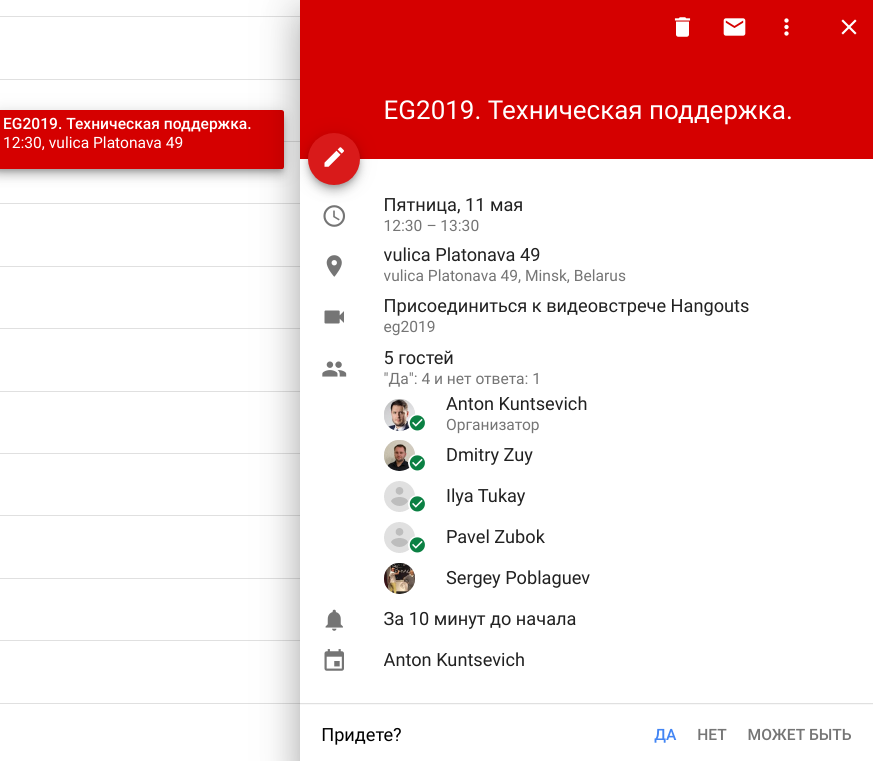
Task: Click Ilya Tukay's placeholder avatar
Action: point(399,496)
